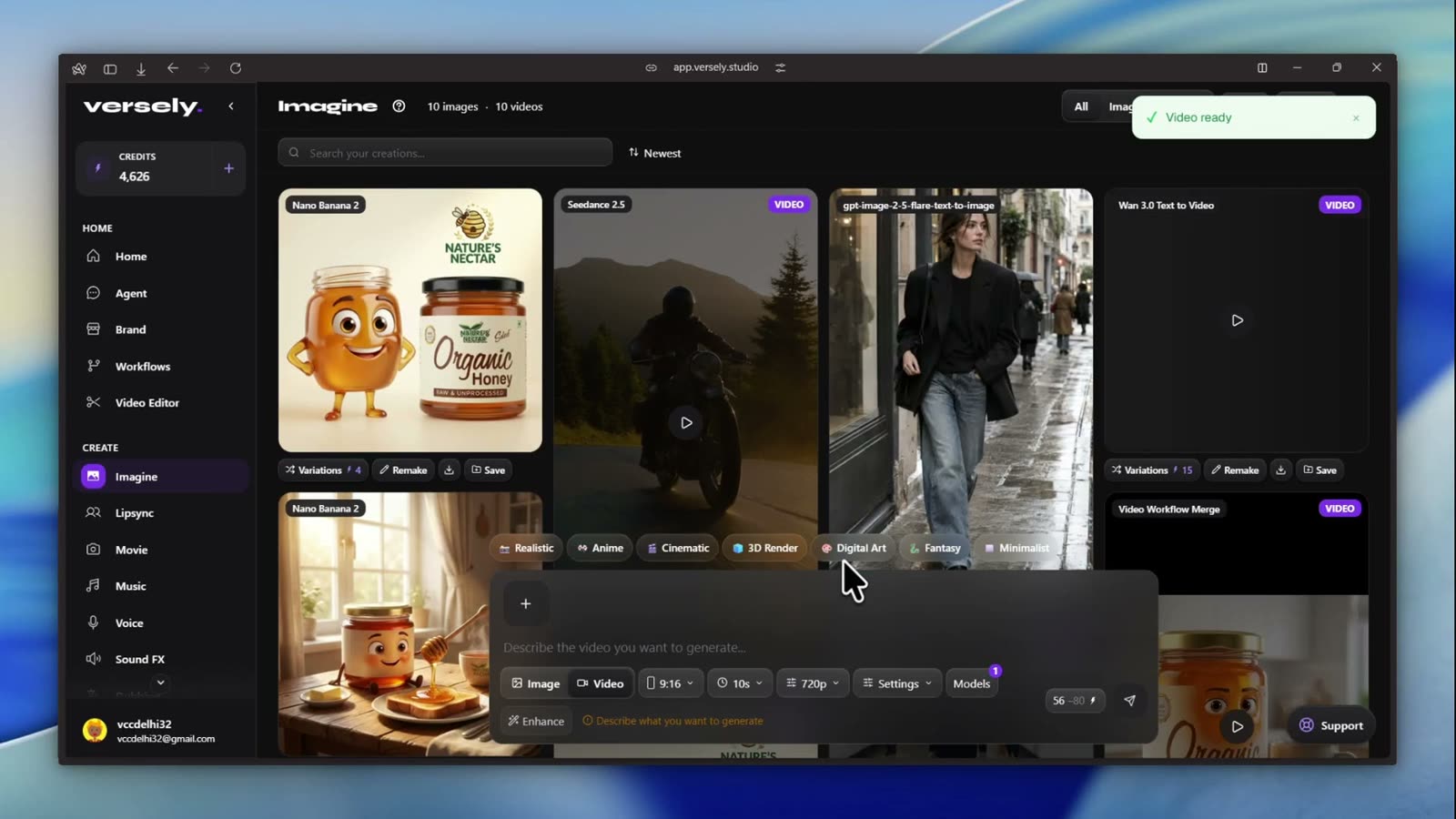Open the 10s duration dropdown
Image resolution: width=1456 pixels, height=819 pixels.
pyautogui.click(x=740, y=683)
